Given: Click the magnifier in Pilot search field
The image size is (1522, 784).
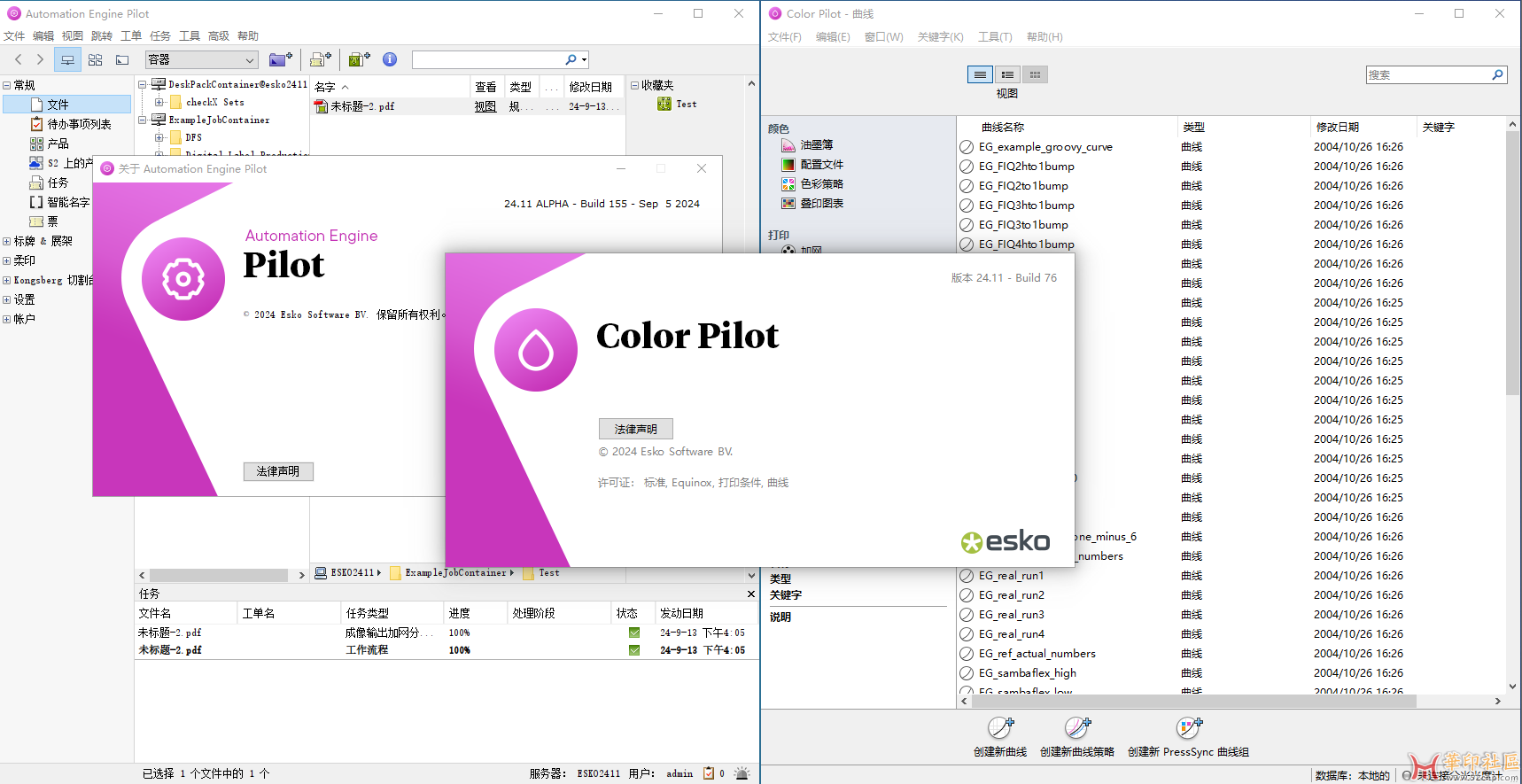Looking at the screenshot, I should click(x=571, y=59).
